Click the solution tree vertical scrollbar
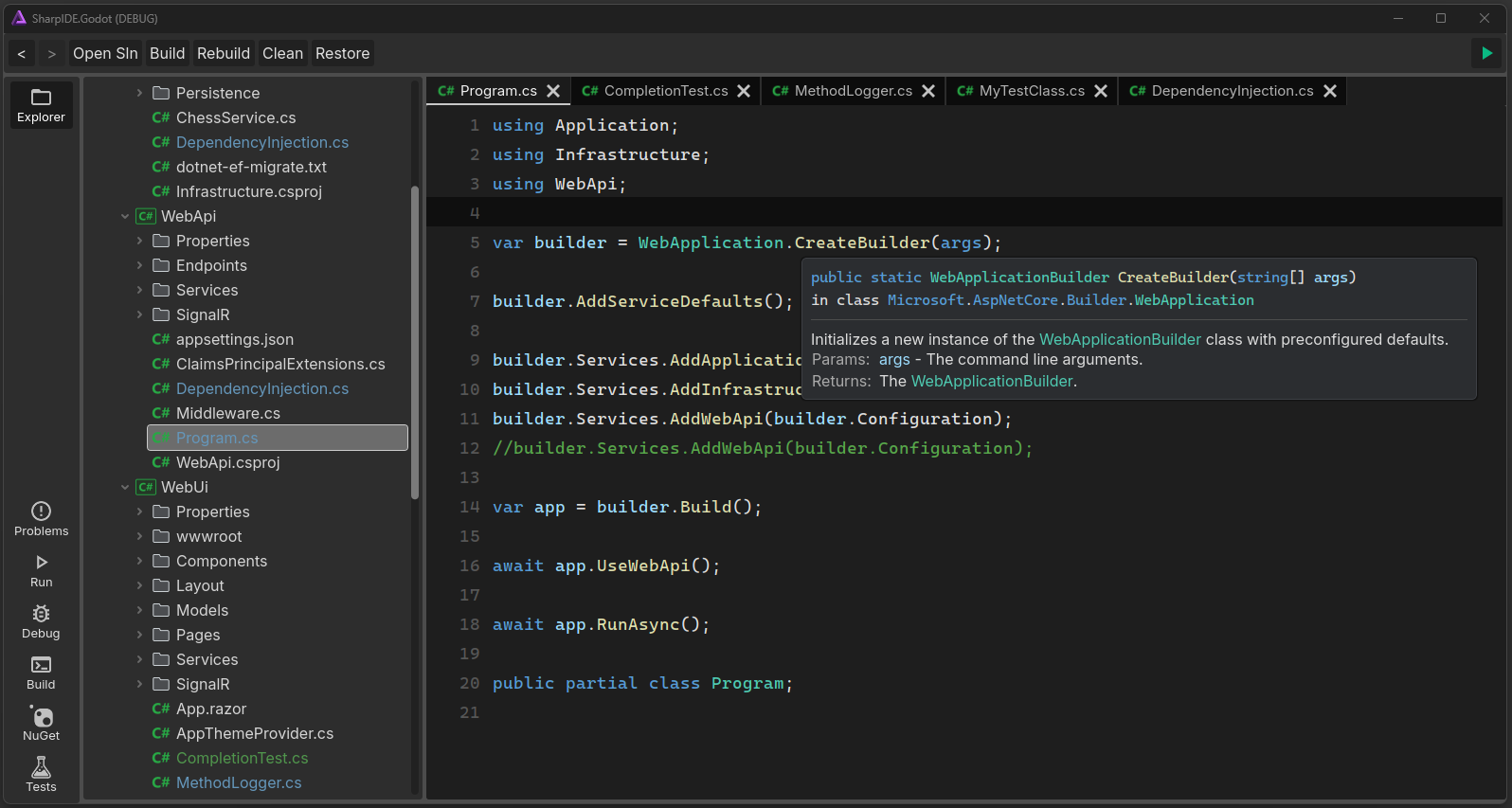This screenshot has width=1512, height=808. coord(415,342)
